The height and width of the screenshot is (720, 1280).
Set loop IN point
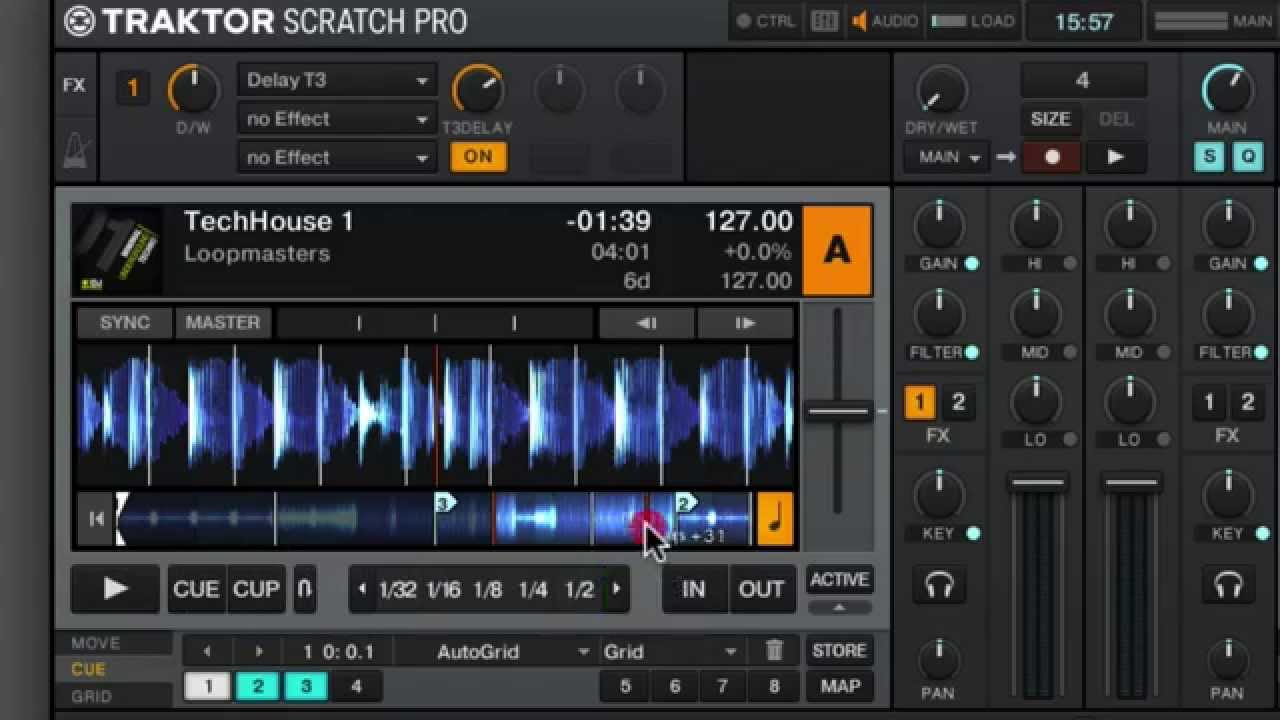(x=693, y=589)
